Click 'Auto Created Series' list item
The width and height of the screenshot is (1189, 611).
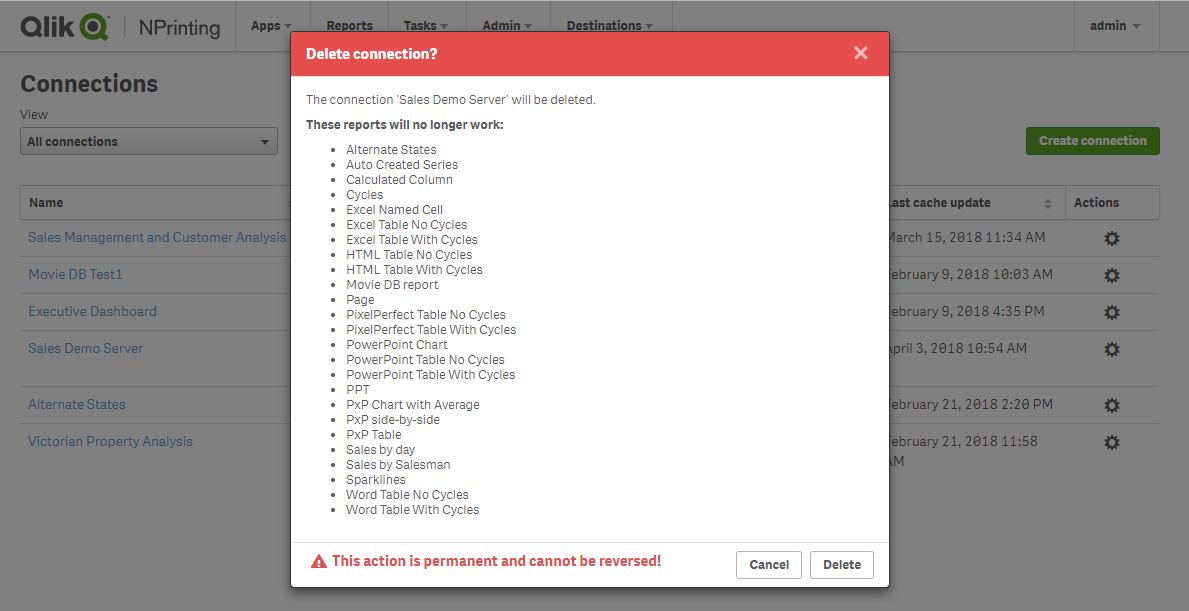tap(402, 164)
